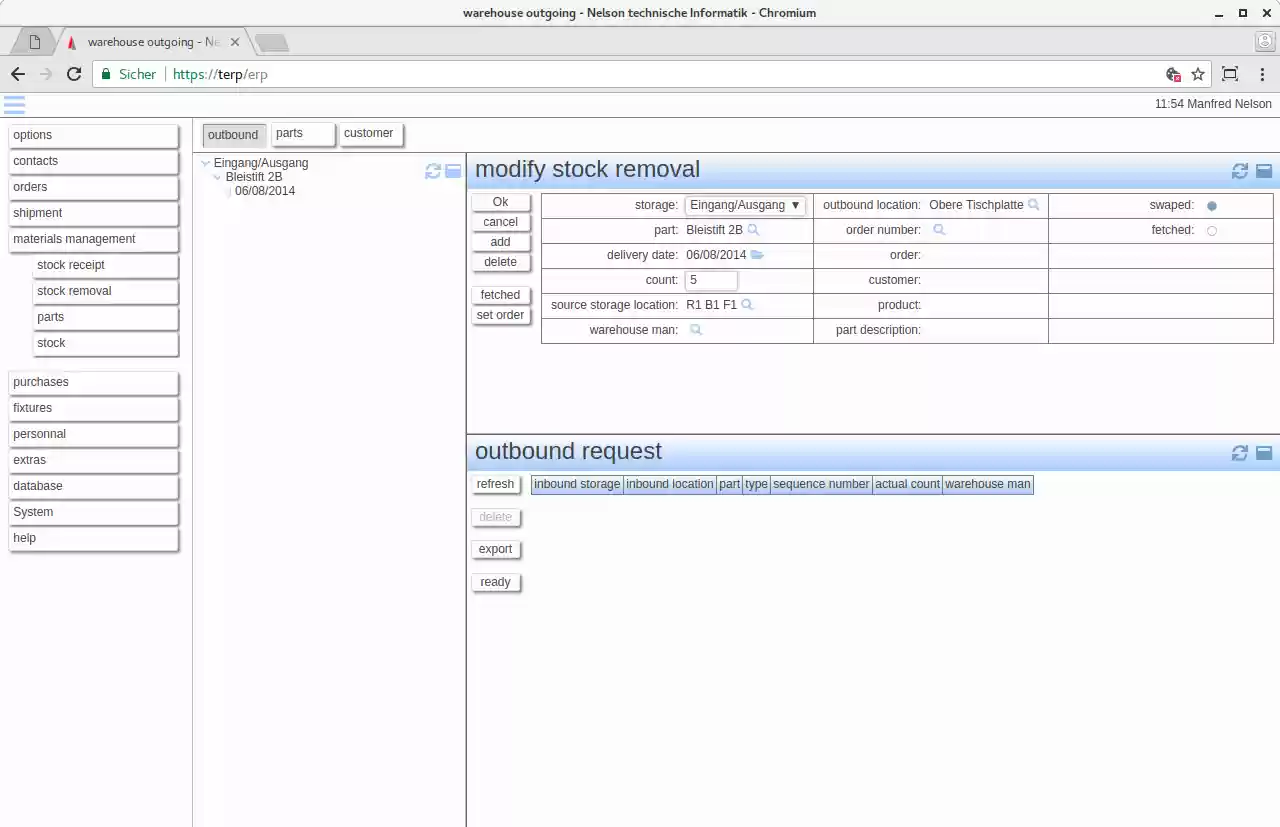1280x827 pixels.
Task: Collapse the Bleistift 2B tree entry
Action: click(217, 177)
